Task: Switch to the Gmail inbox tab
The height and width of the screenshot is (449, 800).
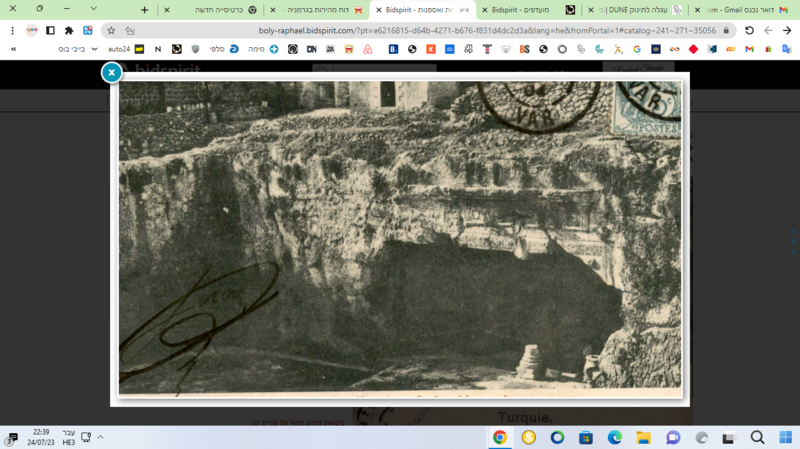Action: click(x=741, y=10)
